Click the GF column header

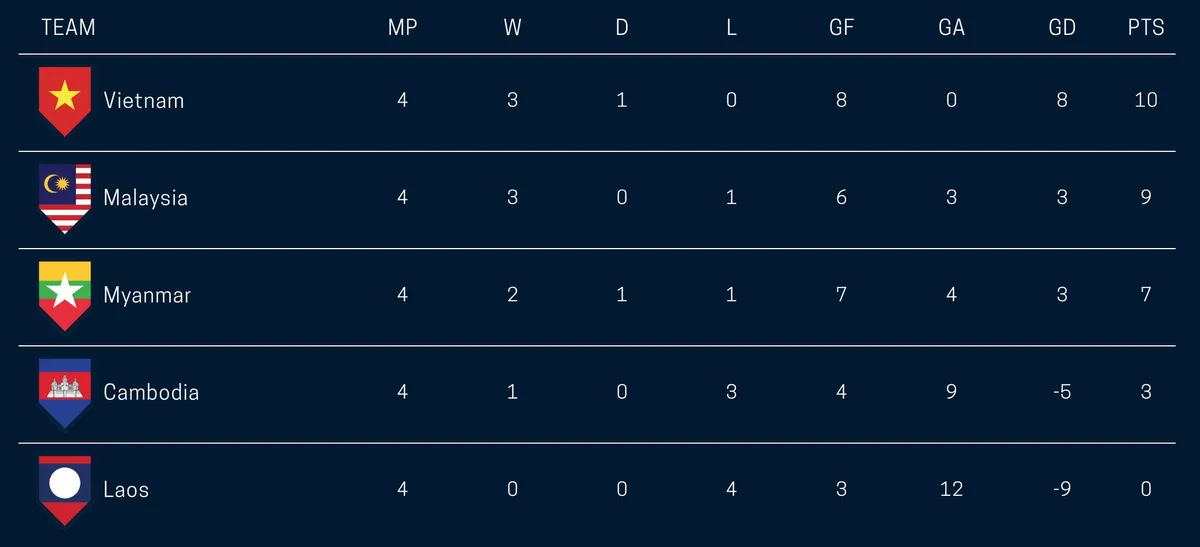pyautogui.click(x=841, y=27)
